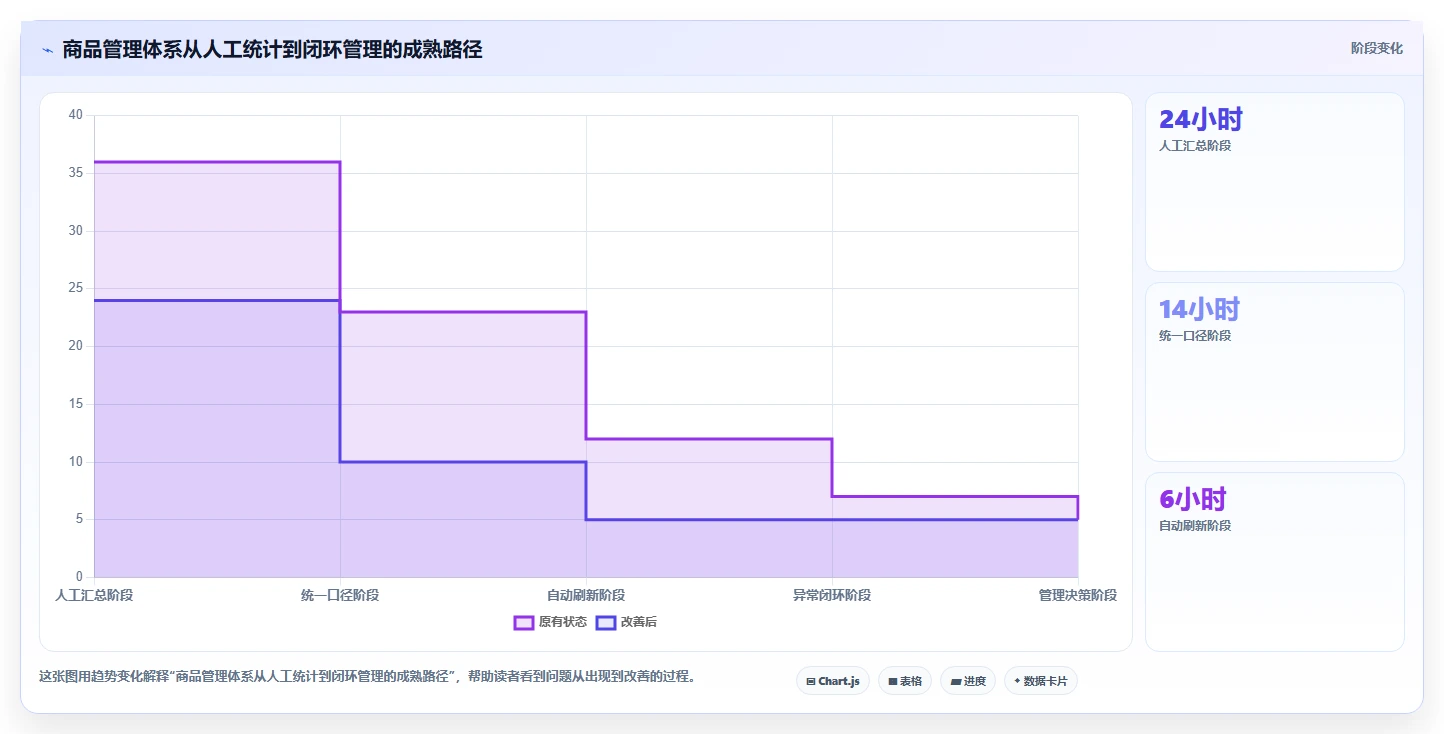Screen dimensions: 1444x734
Task: Click the 人工汇总阶段 x-axis label
Action: (x=94, y=595)
